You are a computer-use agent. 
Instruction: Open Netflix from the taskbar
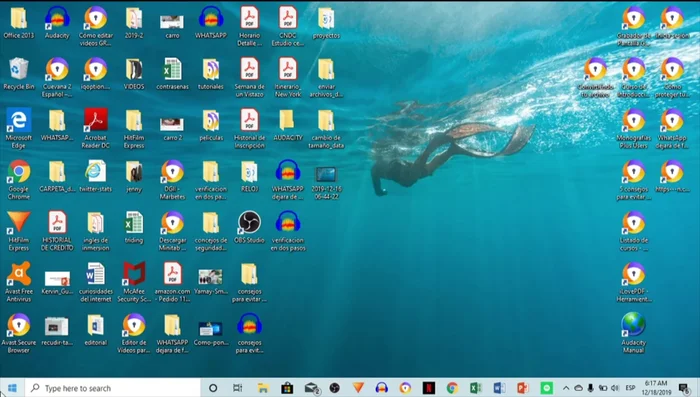coord(429,388)
